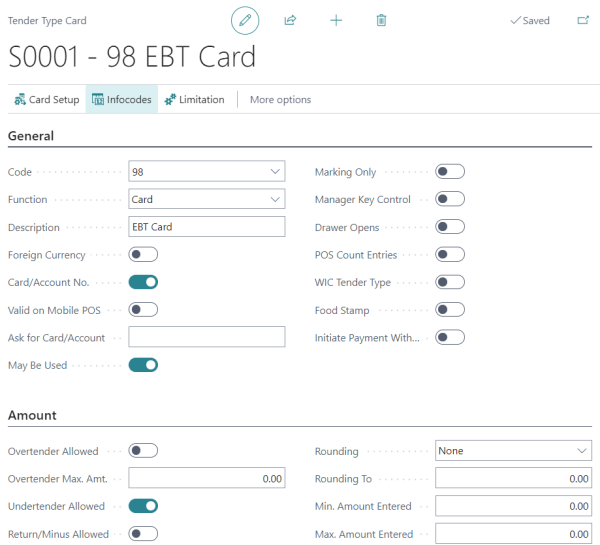Click the plus icon to add new
This screenshot has height=545, width=600.
click(336, 20)
